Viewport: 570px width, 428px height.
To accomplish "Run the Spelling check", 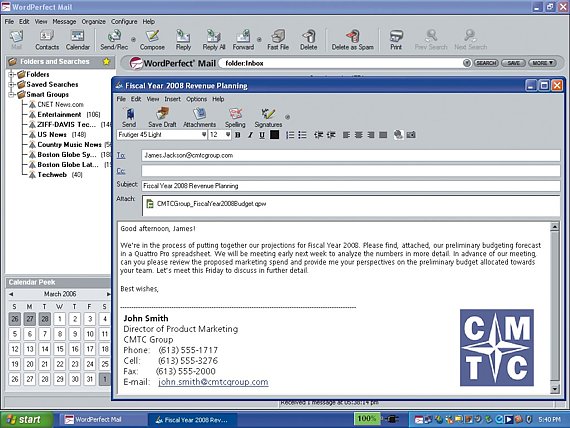I will click(x=235, y=117).
